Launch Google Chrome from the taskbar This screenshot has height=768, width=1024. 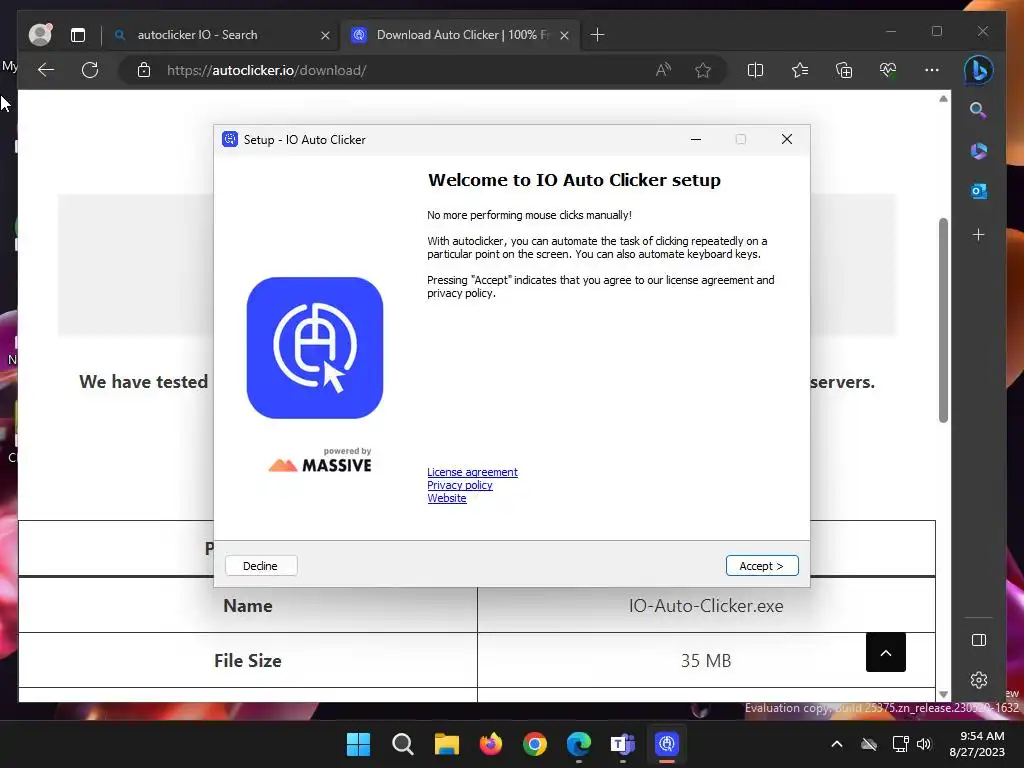click(535, 744)
